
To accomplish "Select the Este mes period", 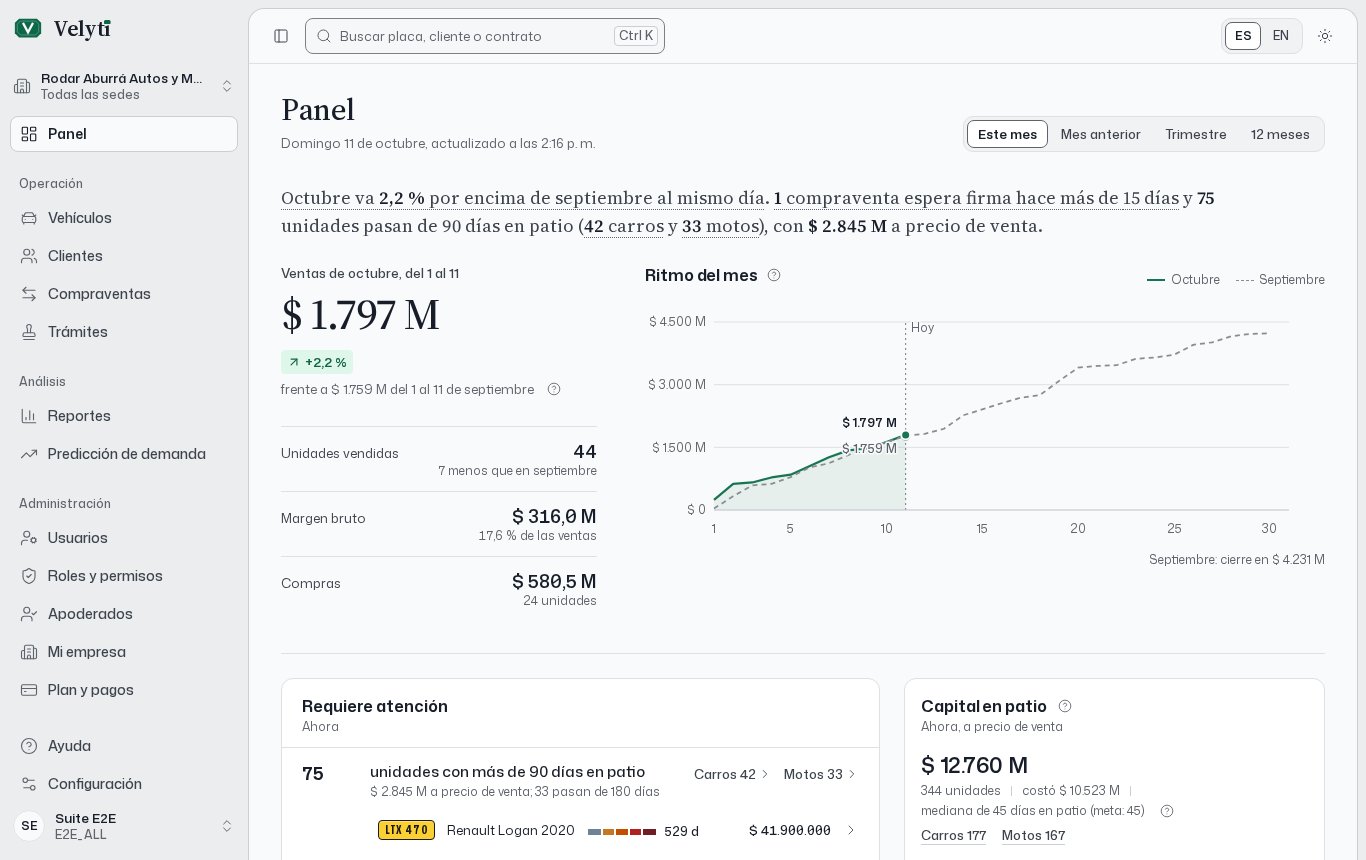I will [1007, 134].
